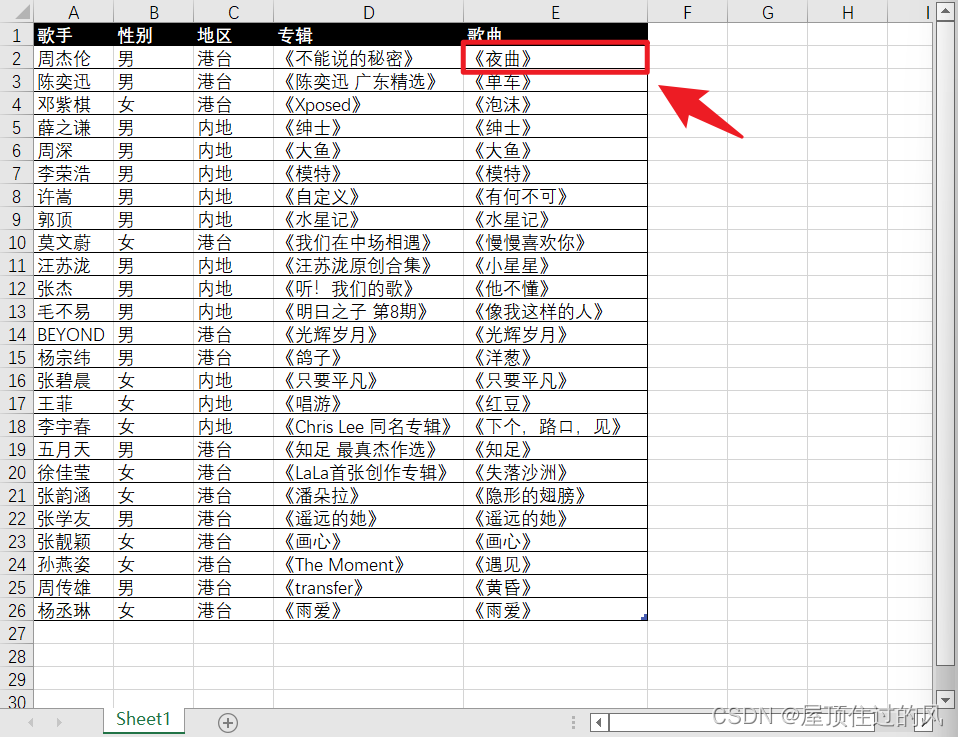Select row header 14
The width and height of the screenshot is (958, 737).
[17, 334]
